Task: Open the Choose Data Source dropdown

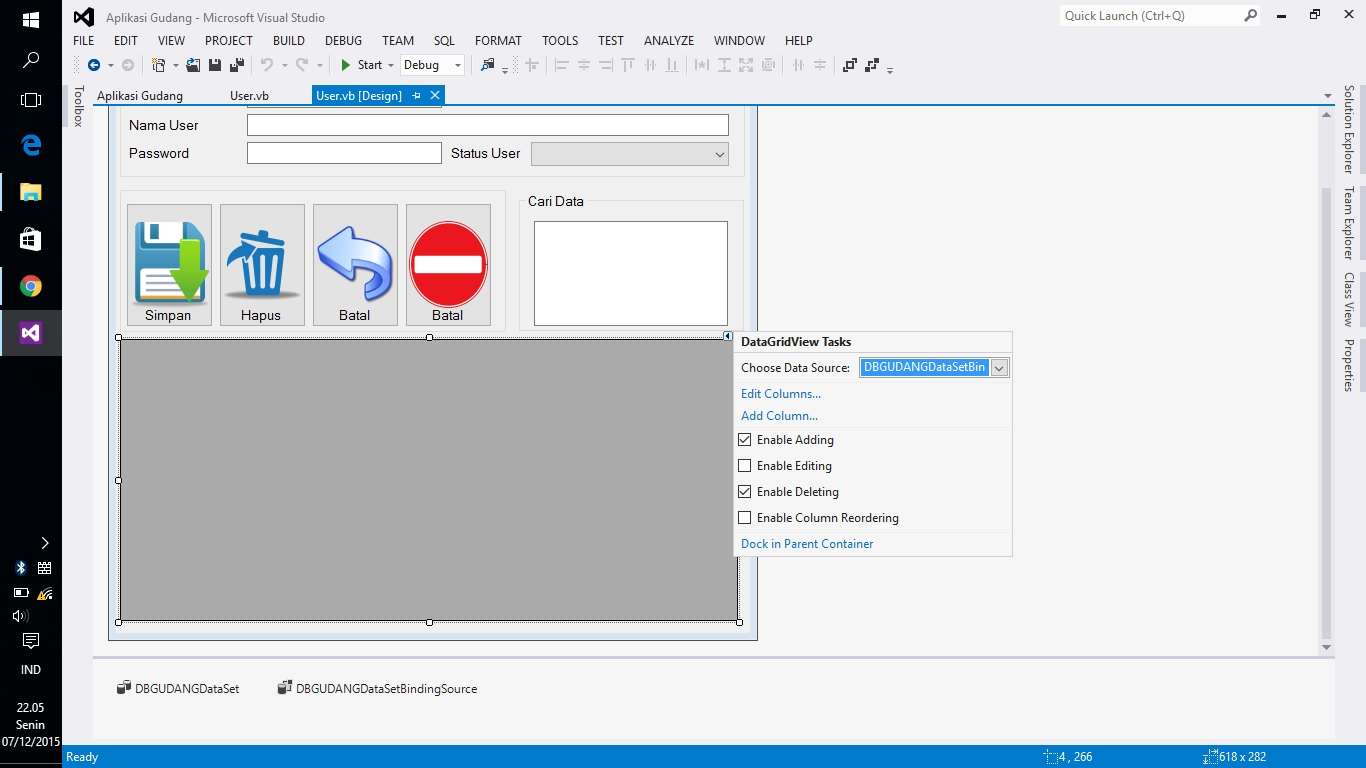Action: point(998,368)
